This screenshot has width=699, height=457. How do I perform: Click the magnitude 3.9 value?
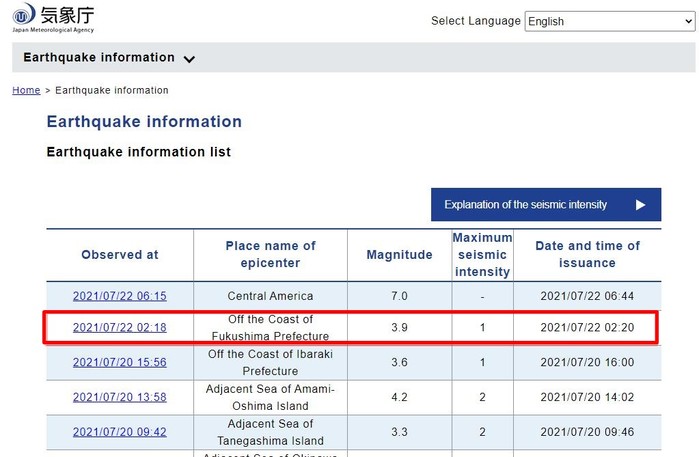[399, 328]
